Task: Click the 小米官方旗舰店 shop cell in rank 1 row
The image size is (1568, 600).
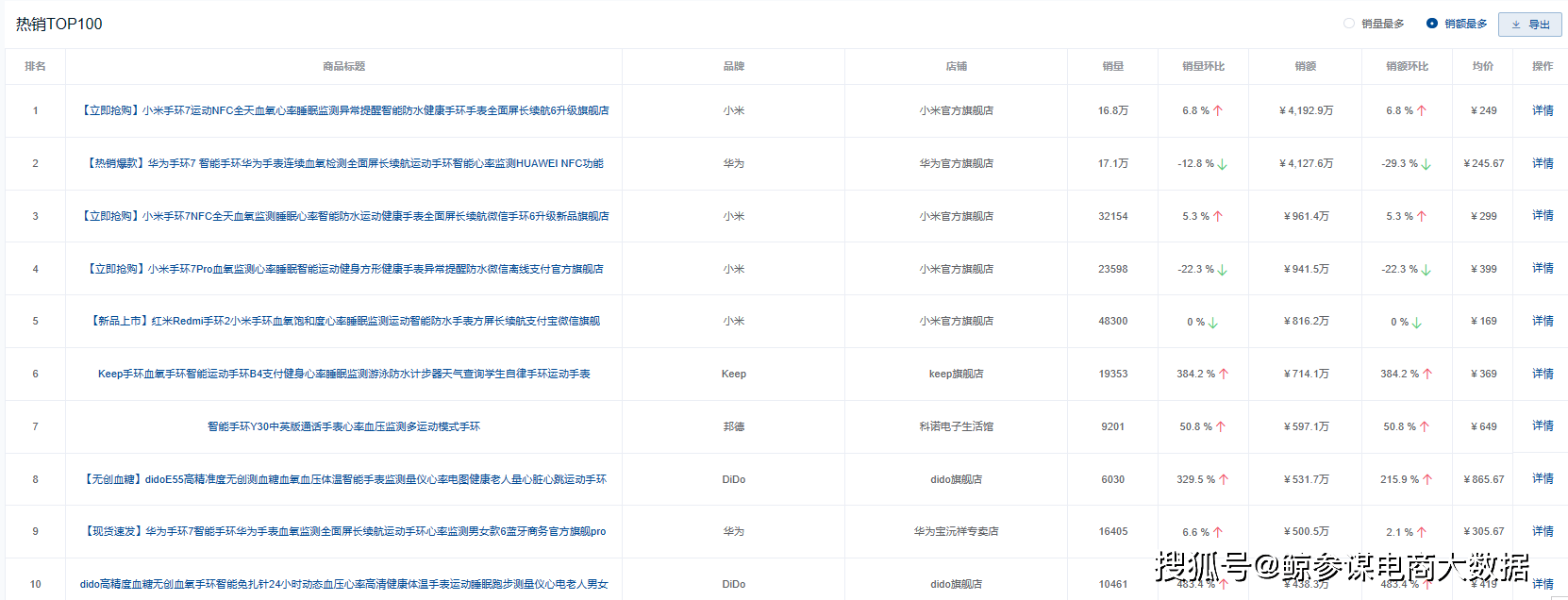Action: [957, 110]
